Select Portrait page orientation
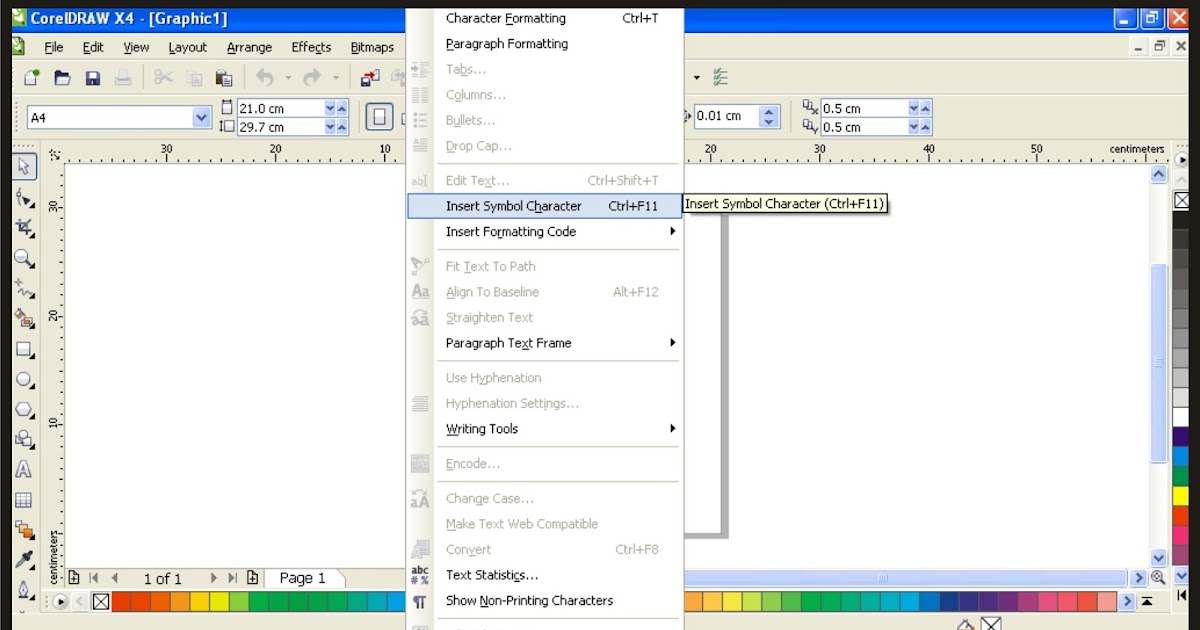Viewport: 1200px width, 630px height. 379,117
